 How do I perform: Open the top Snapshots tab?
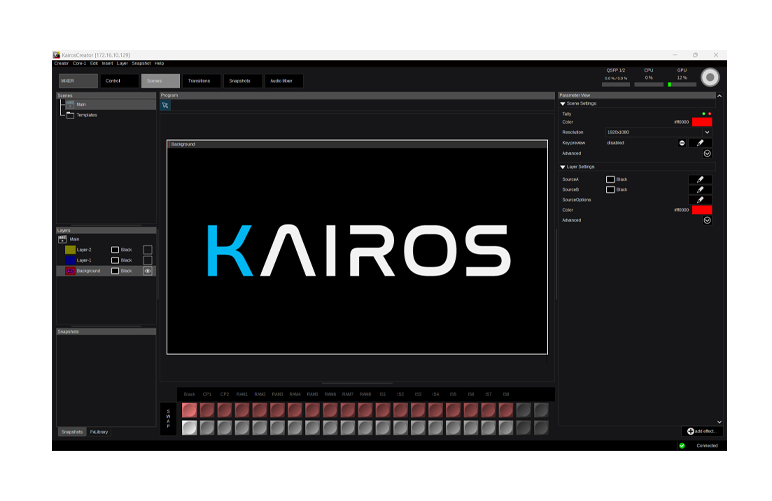point(243,81)
